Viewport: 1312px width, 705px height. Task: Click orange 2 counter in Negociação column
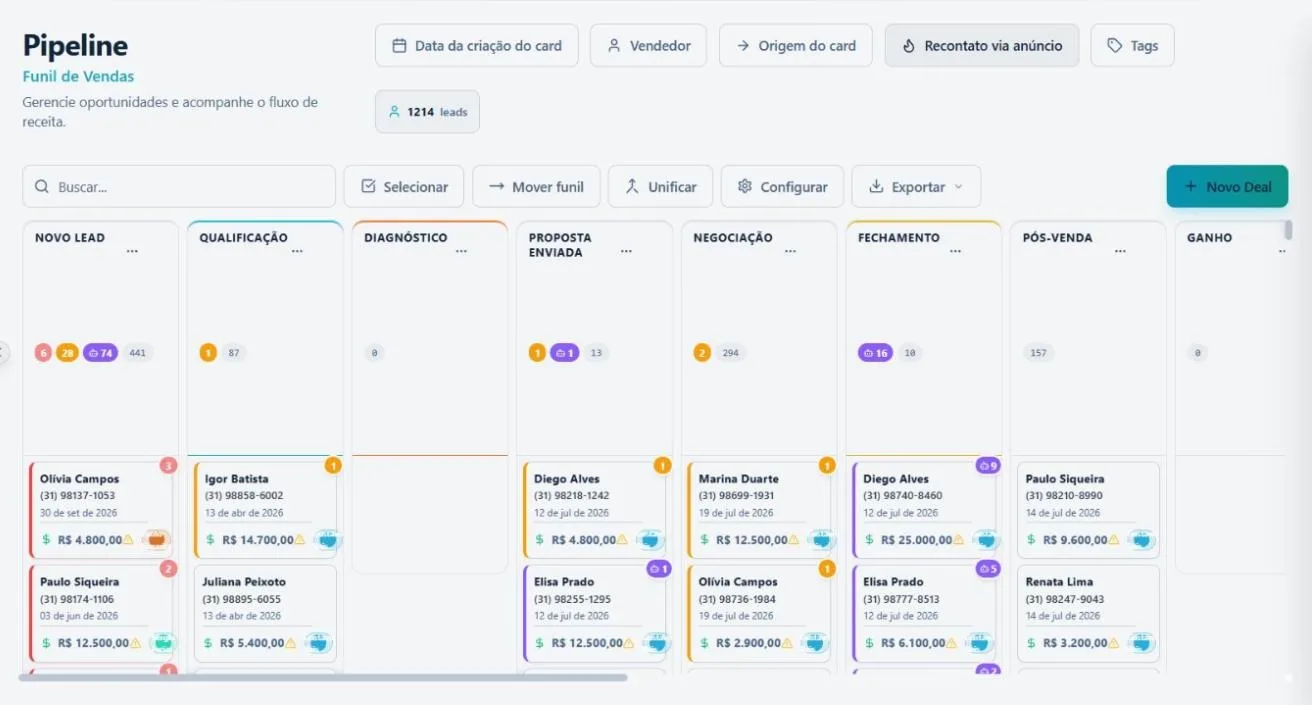click(x=702, y=353)
